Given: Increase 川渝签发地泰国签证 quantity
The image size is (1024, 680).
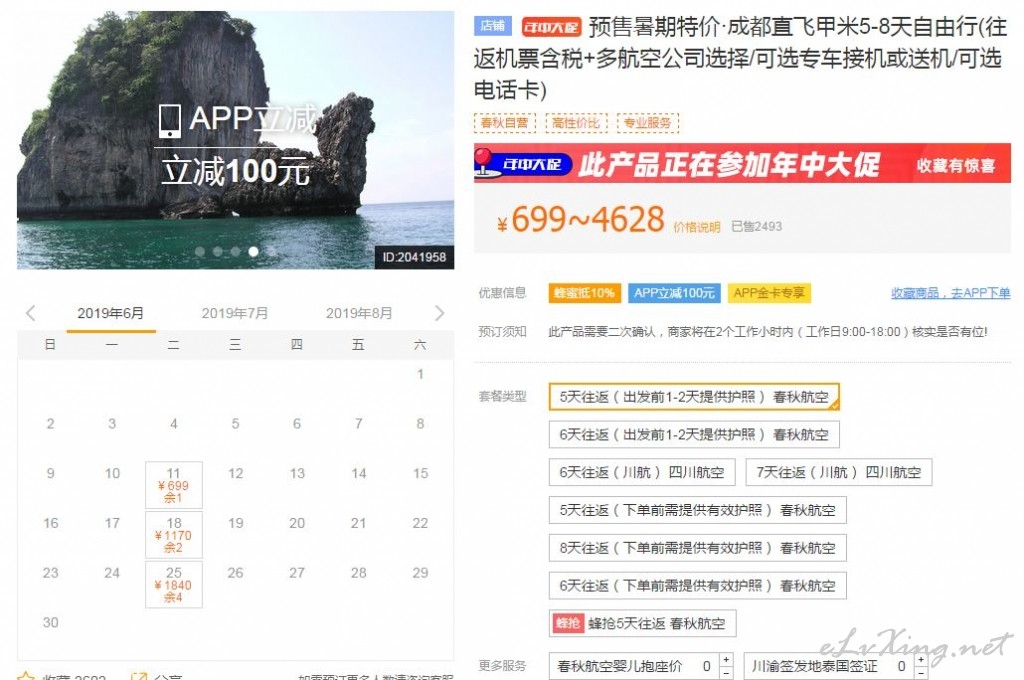Looking at the screenshot, I should 921,660.
